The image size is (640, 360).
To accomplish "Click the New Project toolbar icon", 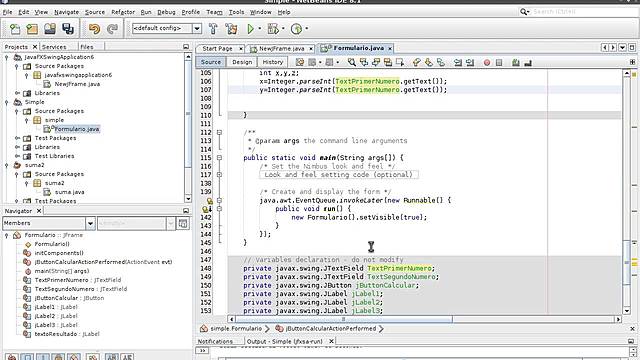I will pyautogui.click(x=32, y=29).
